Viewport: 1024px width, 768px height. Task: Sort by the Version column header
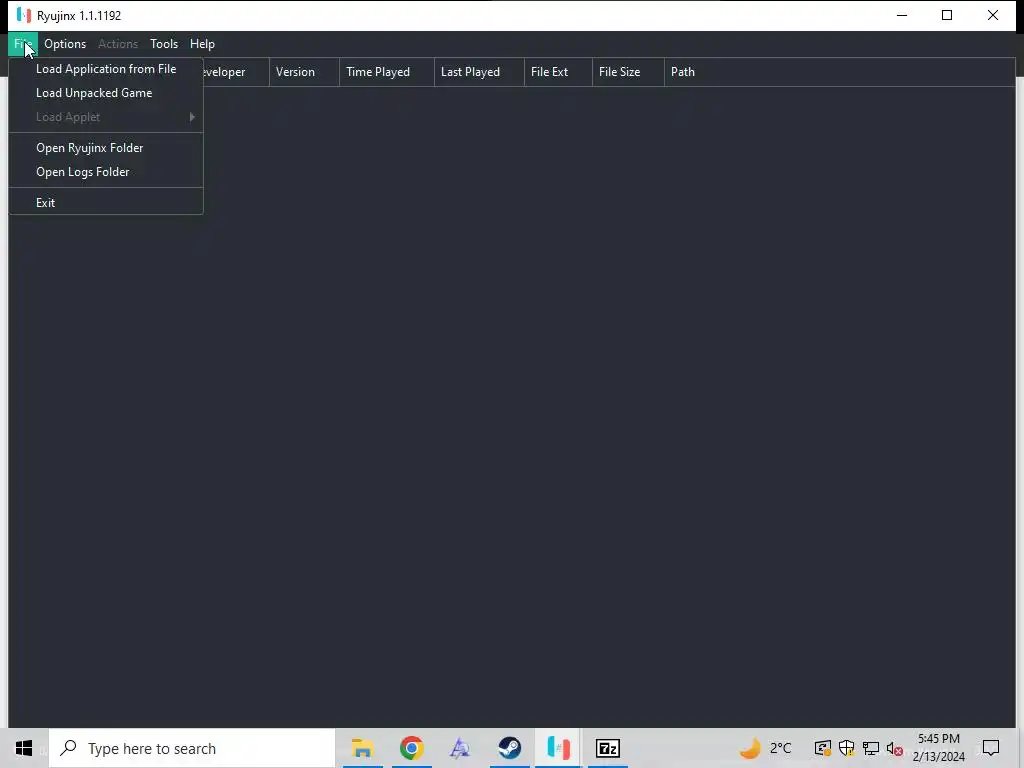click(x=304, y=72)
